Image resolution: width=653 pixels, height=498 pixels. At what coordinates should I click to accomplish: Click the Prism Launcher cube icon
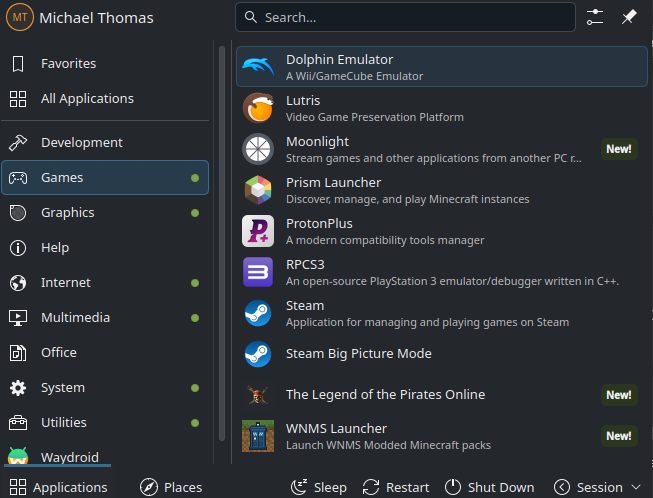pyautogui.click(x=258, y=190)
